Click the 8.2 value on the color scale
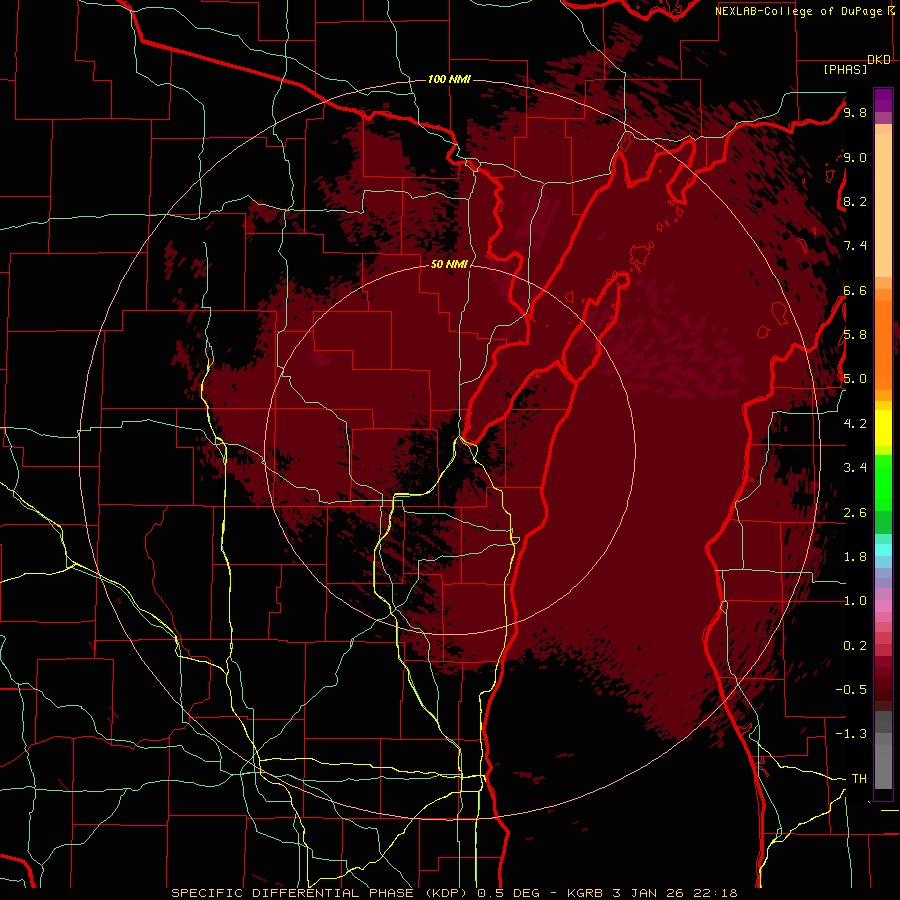900x900 pixels. click(855, 201)
